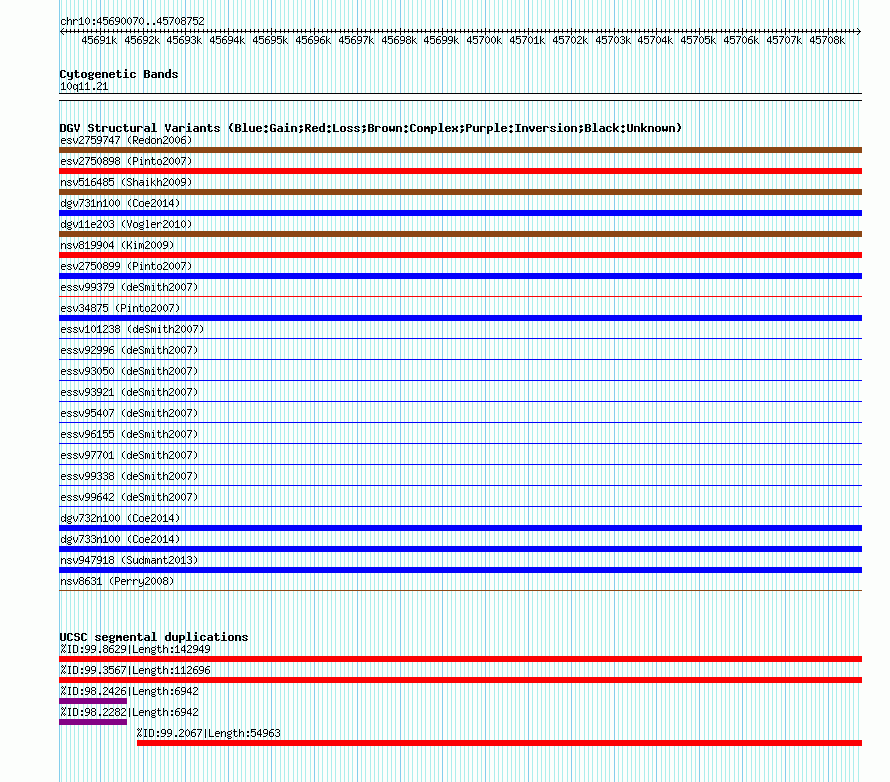
Task: Click the nsv819904 (Kim2009) label
Action: tap(117, 245)
